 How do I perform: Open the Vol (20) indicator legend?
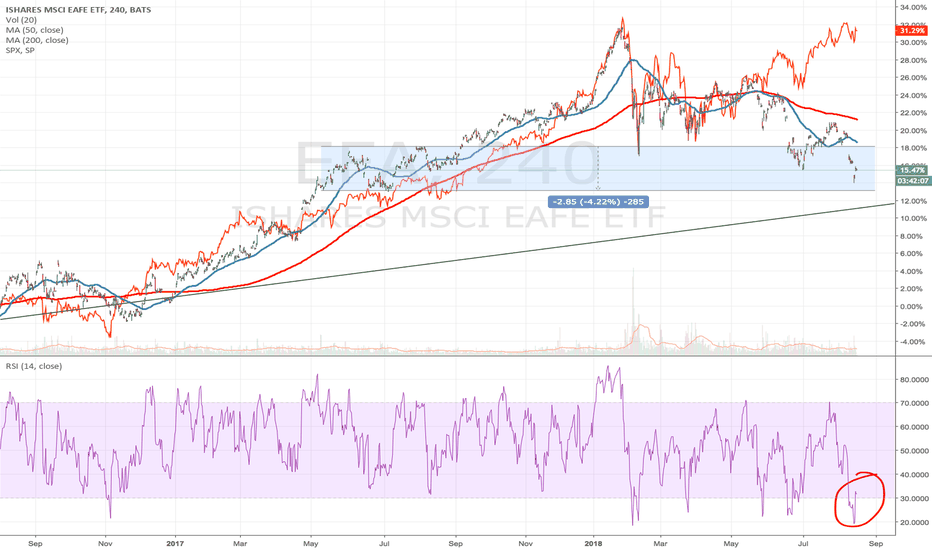(21, 20)
